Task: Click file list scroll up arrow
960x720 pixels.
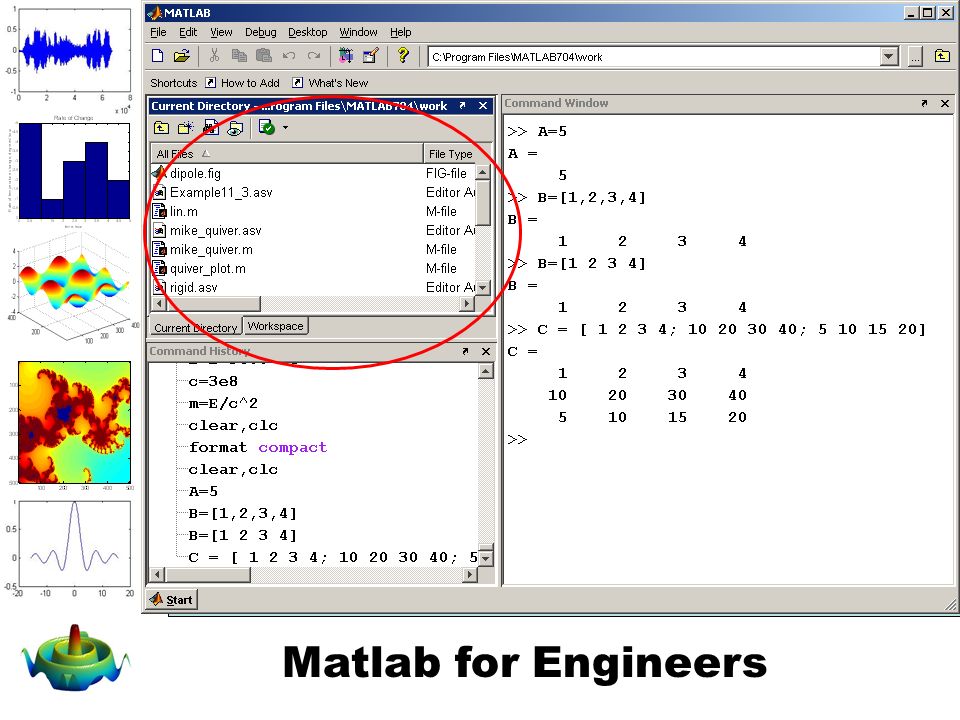Action: pyautogui.click(x=483, y=172)
